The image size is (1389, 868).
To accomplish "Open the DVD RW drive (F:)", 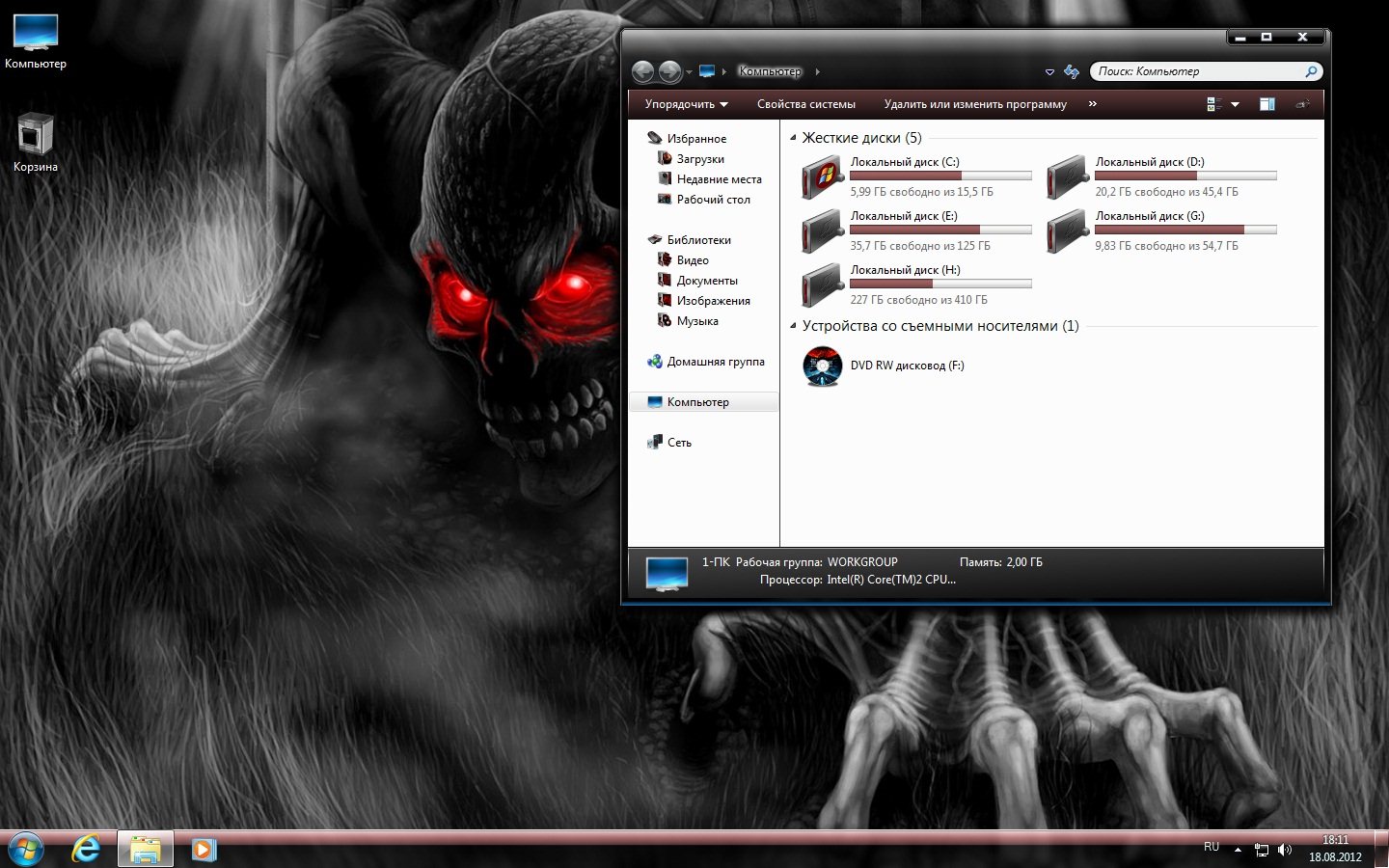I will click(x=823, y=366).
